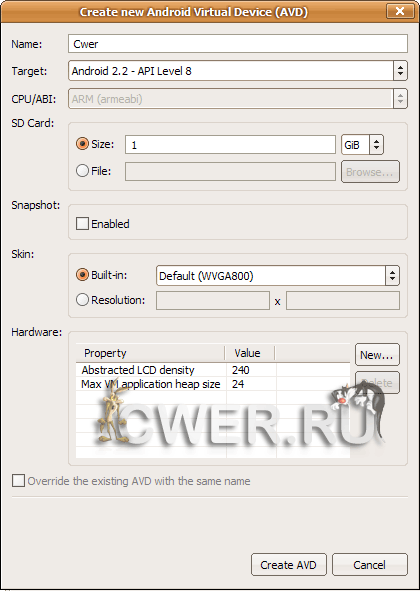Image resolution: width=420 pixels, height=591 pixels.
Task: Click the SD Card size value field
Action: pos(230,145)
